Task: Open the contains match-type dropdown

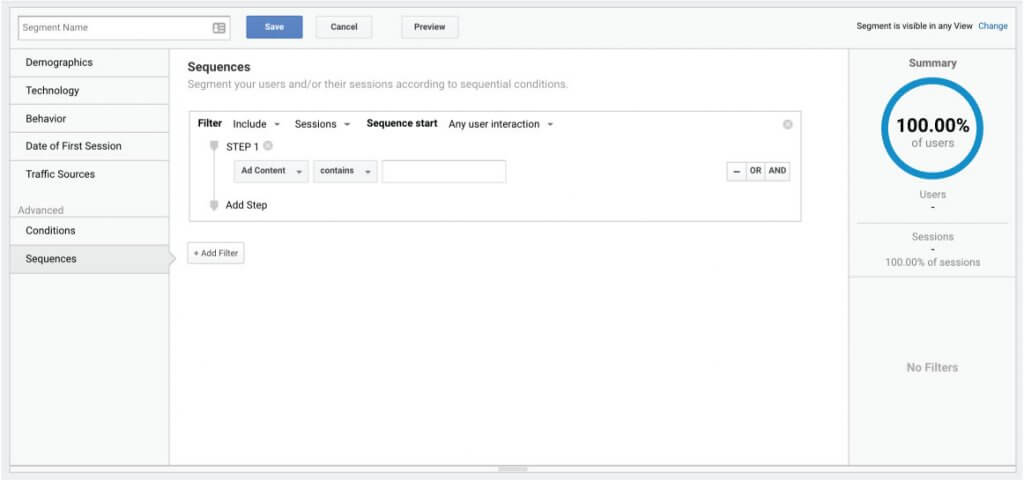Action: pos(345,171)
